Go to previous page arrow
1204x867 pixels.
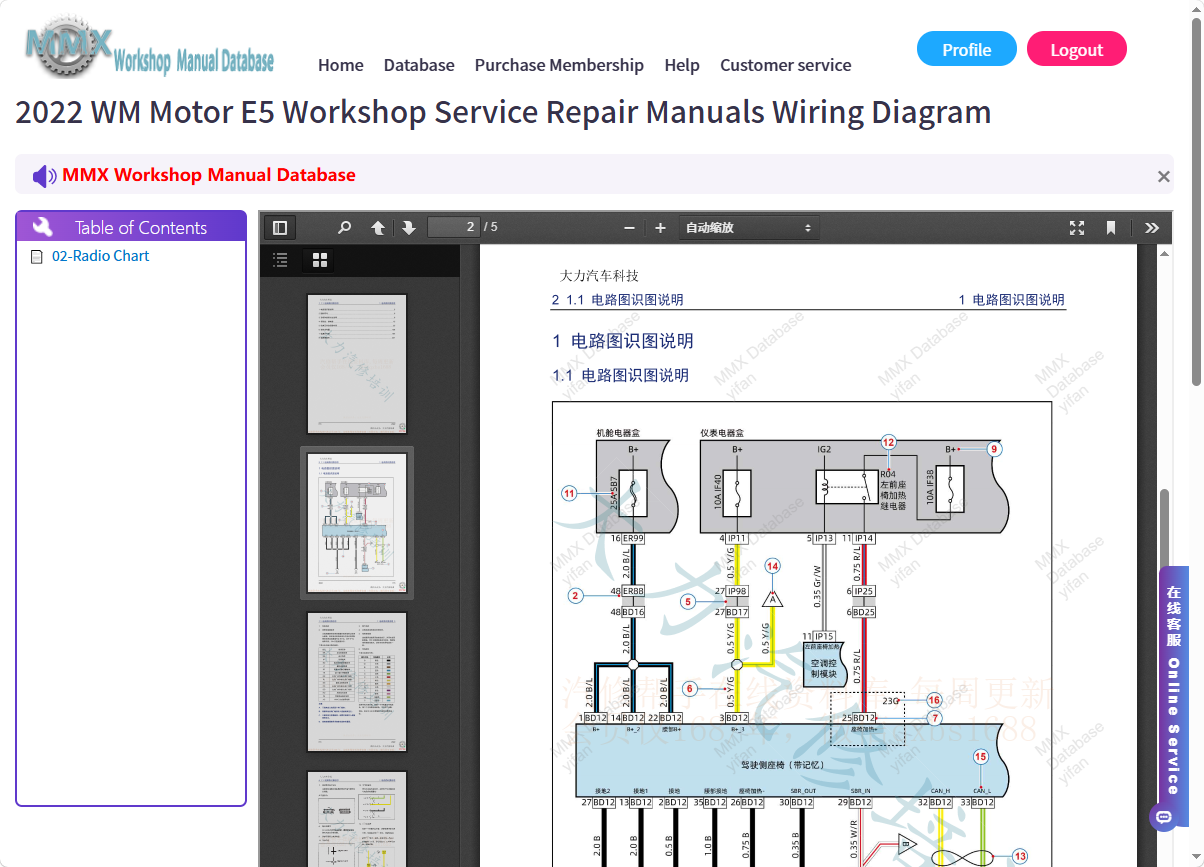[378, 228]
